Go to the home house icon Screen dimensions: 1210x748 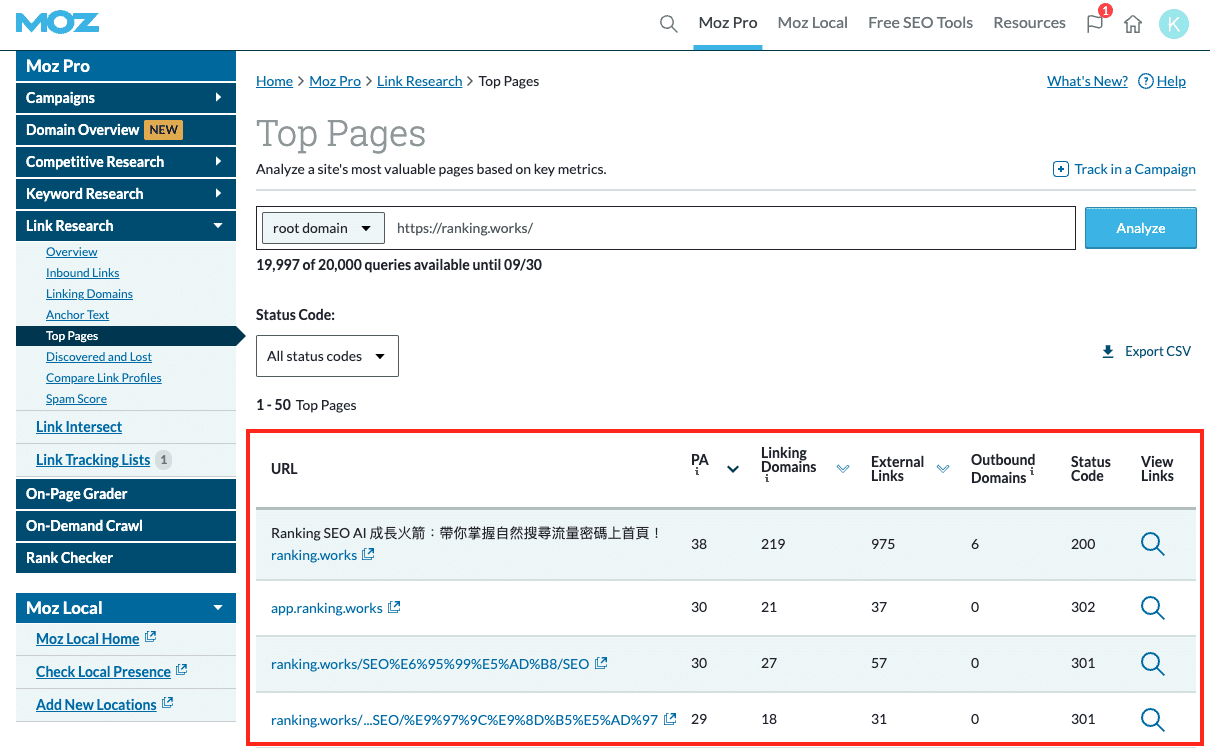1133,24
